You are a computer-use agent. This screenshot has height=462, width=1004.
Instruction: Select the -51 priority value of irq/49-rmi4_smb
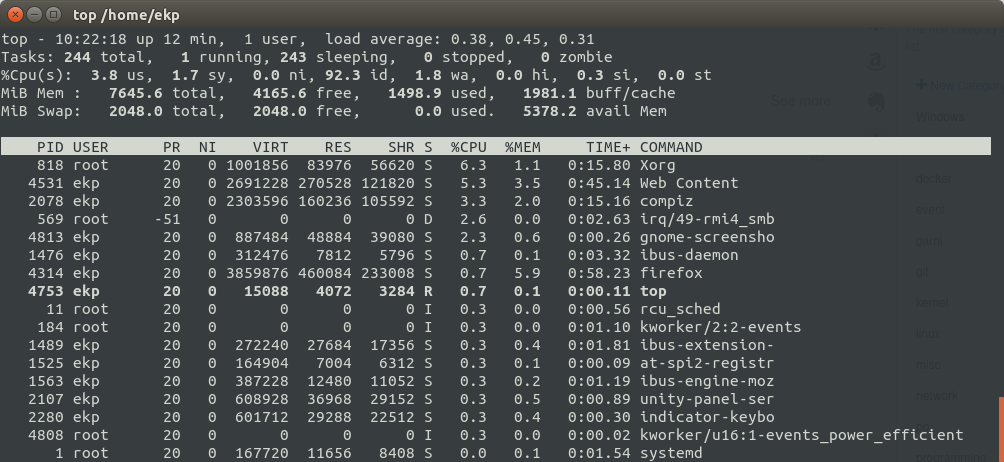(x=166, y=219)
